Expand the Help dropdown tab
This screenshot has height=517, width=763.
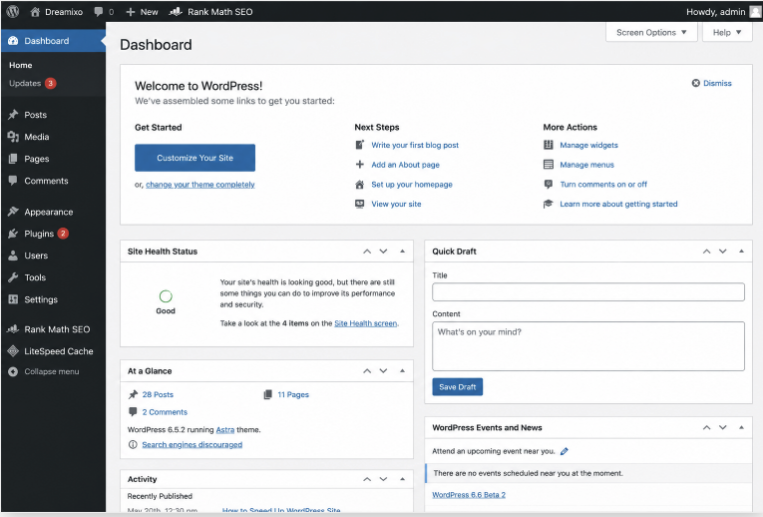pyautogui.click(x=727, y=33)
